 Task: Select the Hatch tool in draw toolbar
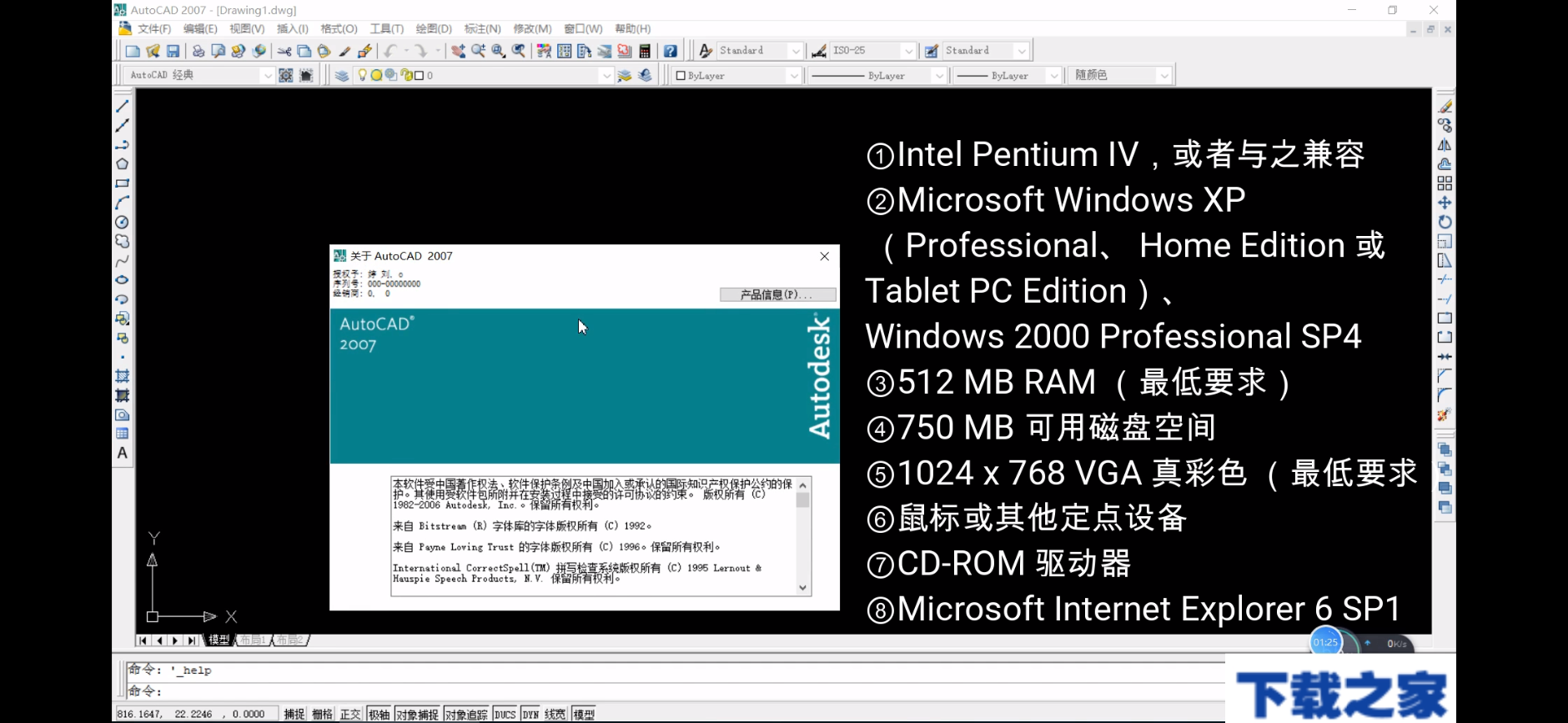[x=123, y=376]
